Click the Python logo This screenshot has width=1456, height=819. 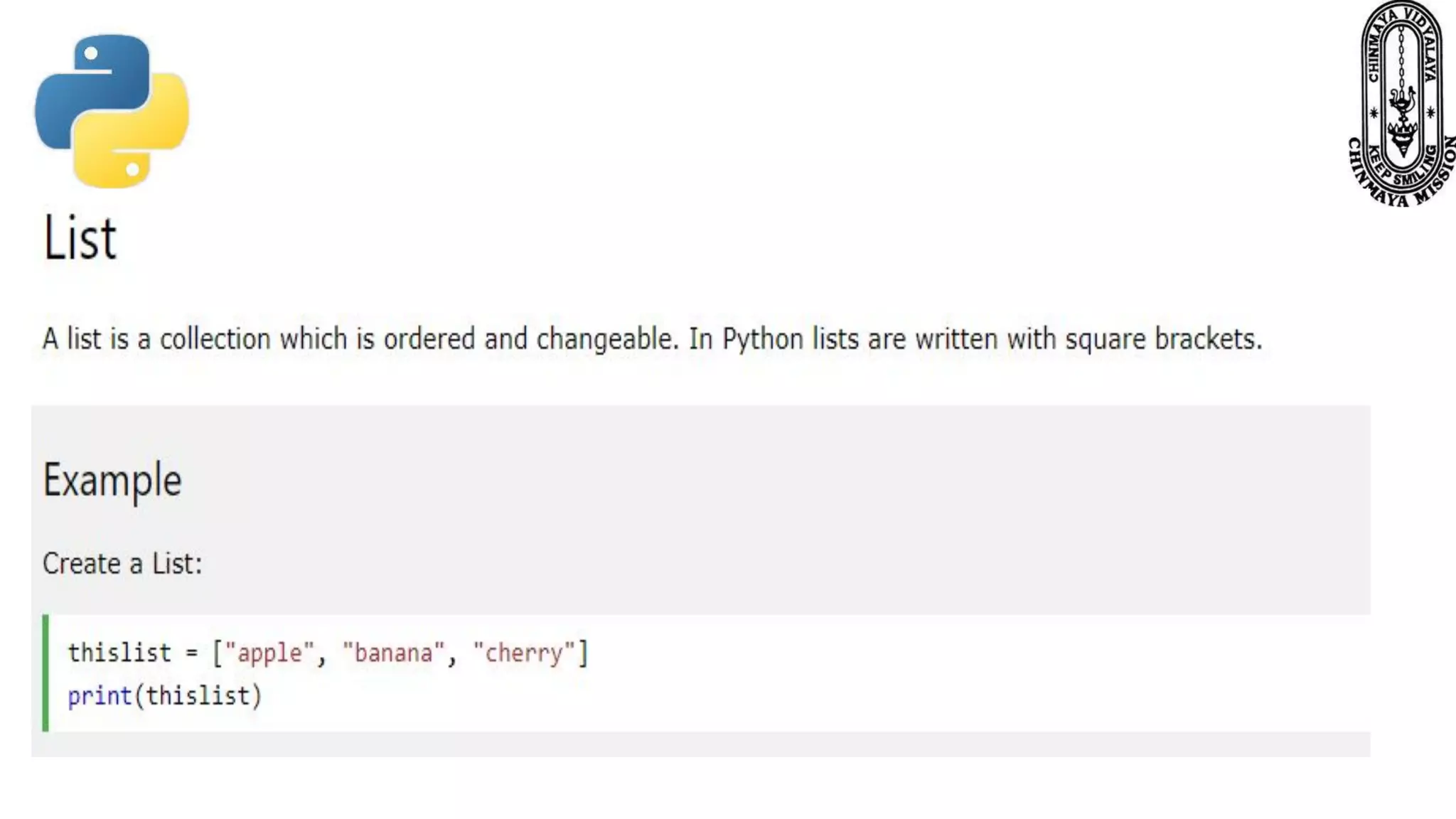coord(112,111)
